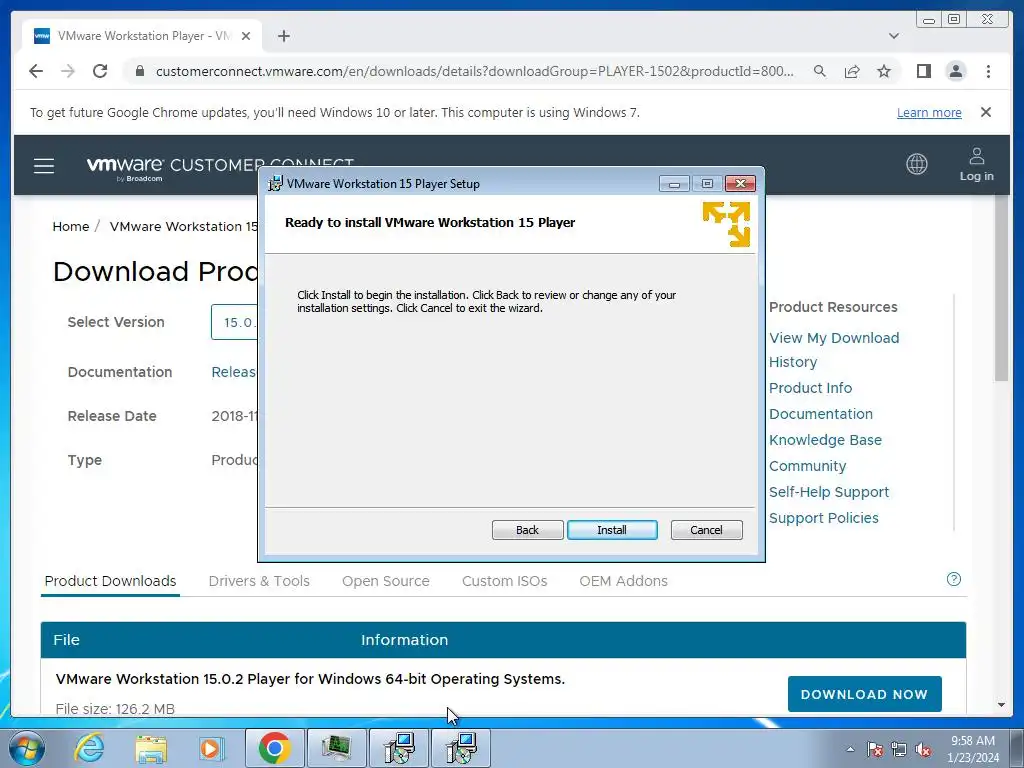Click Install in the VMware setup wizard

[612, 530]
